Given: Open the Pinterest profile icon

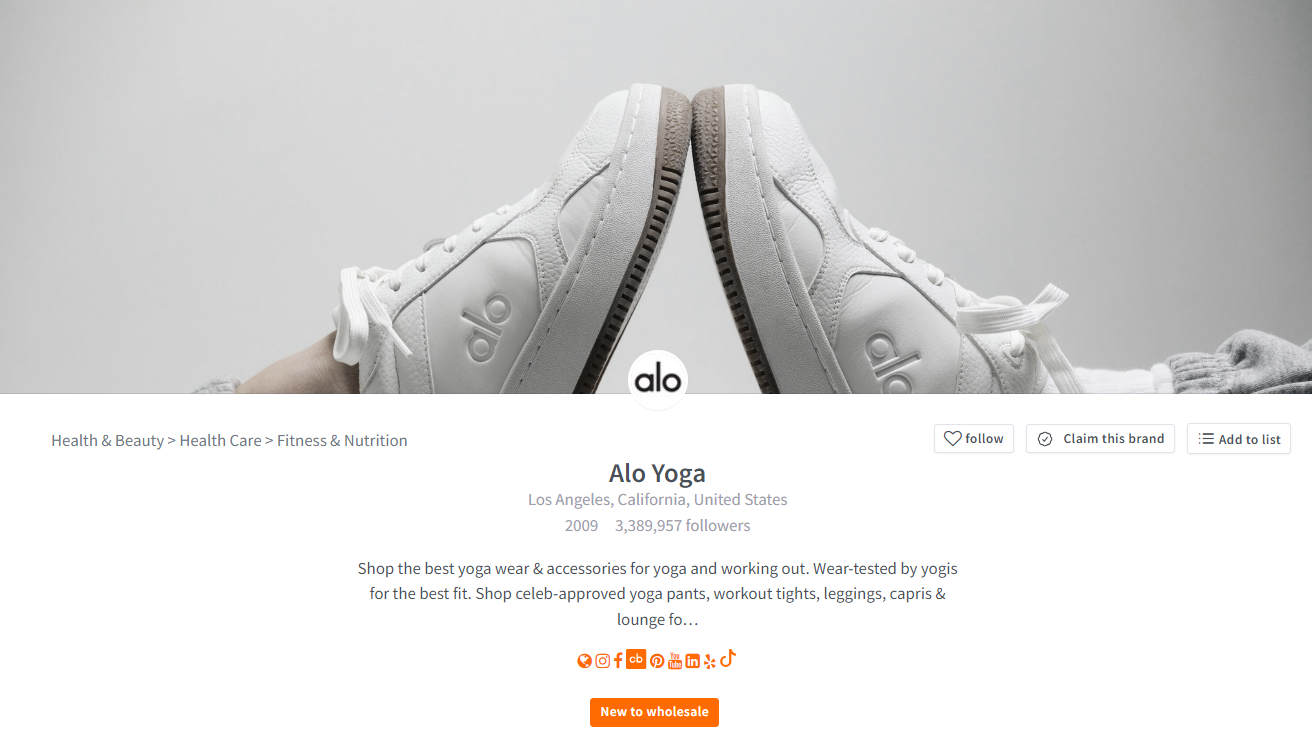Looking at the screenshot, I should pyautogui.click(x=657, y=661).
